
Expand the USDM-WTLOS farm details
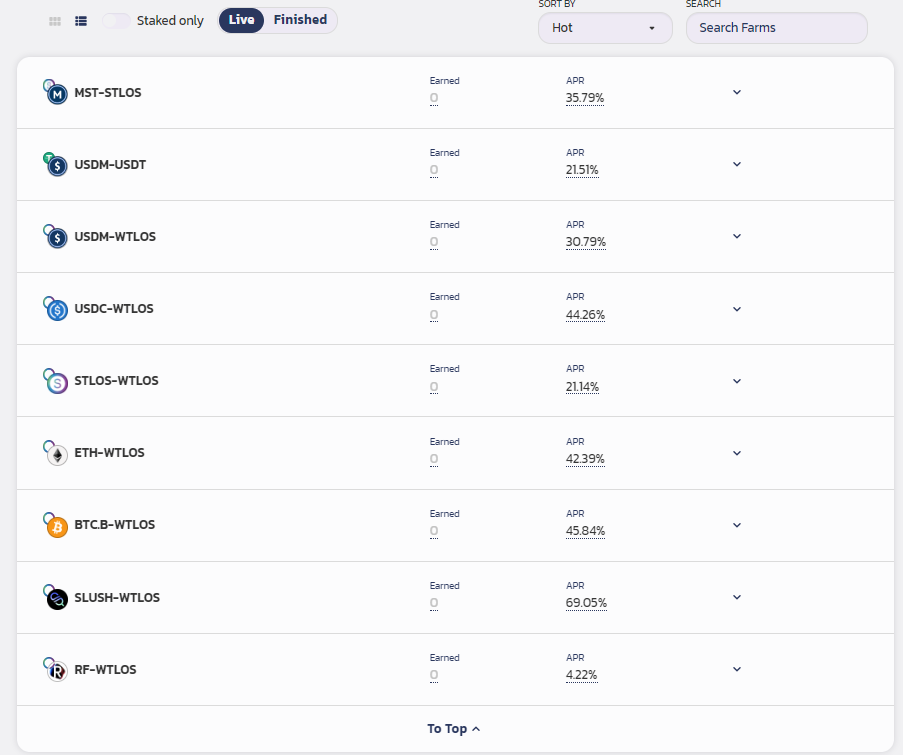click(737, 237)
